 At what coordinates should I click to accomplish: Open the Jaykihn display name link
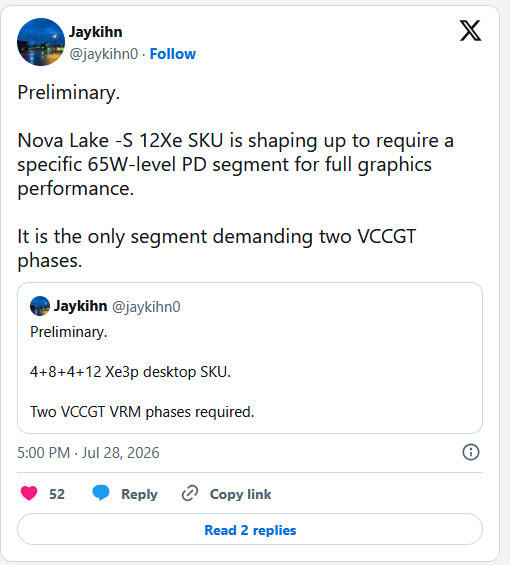[x=96, y=32]
